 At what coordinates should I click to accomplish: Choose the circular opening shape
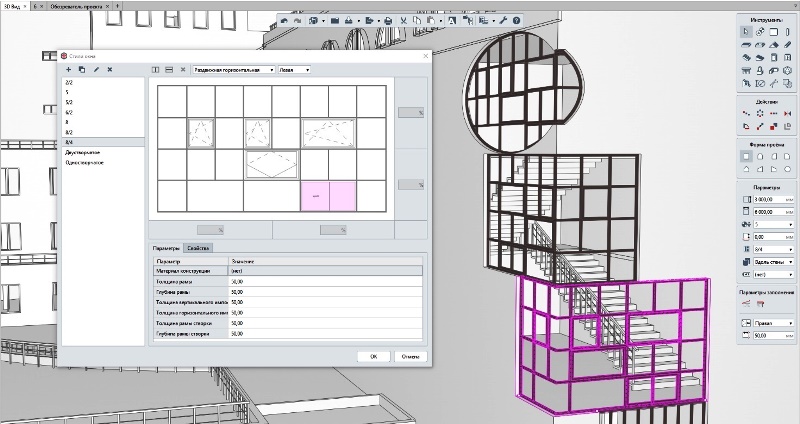pos(787,169)
